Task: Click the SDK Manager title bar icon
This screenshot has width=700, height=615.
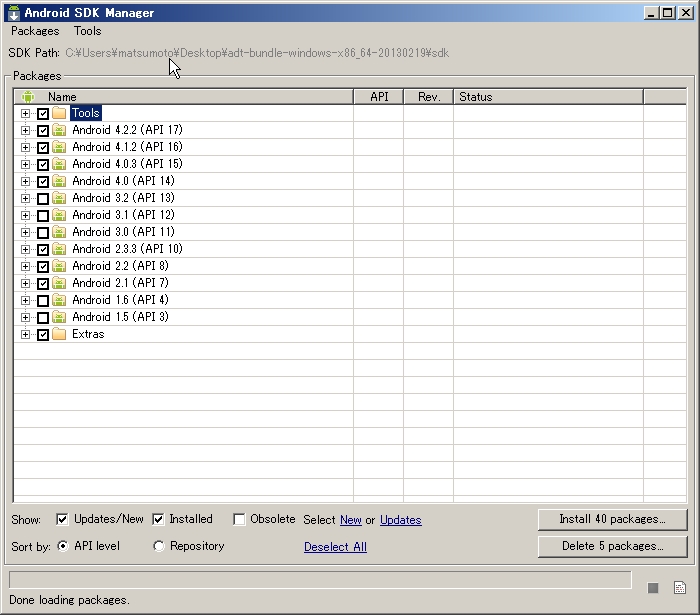Action: click(14, 12)
